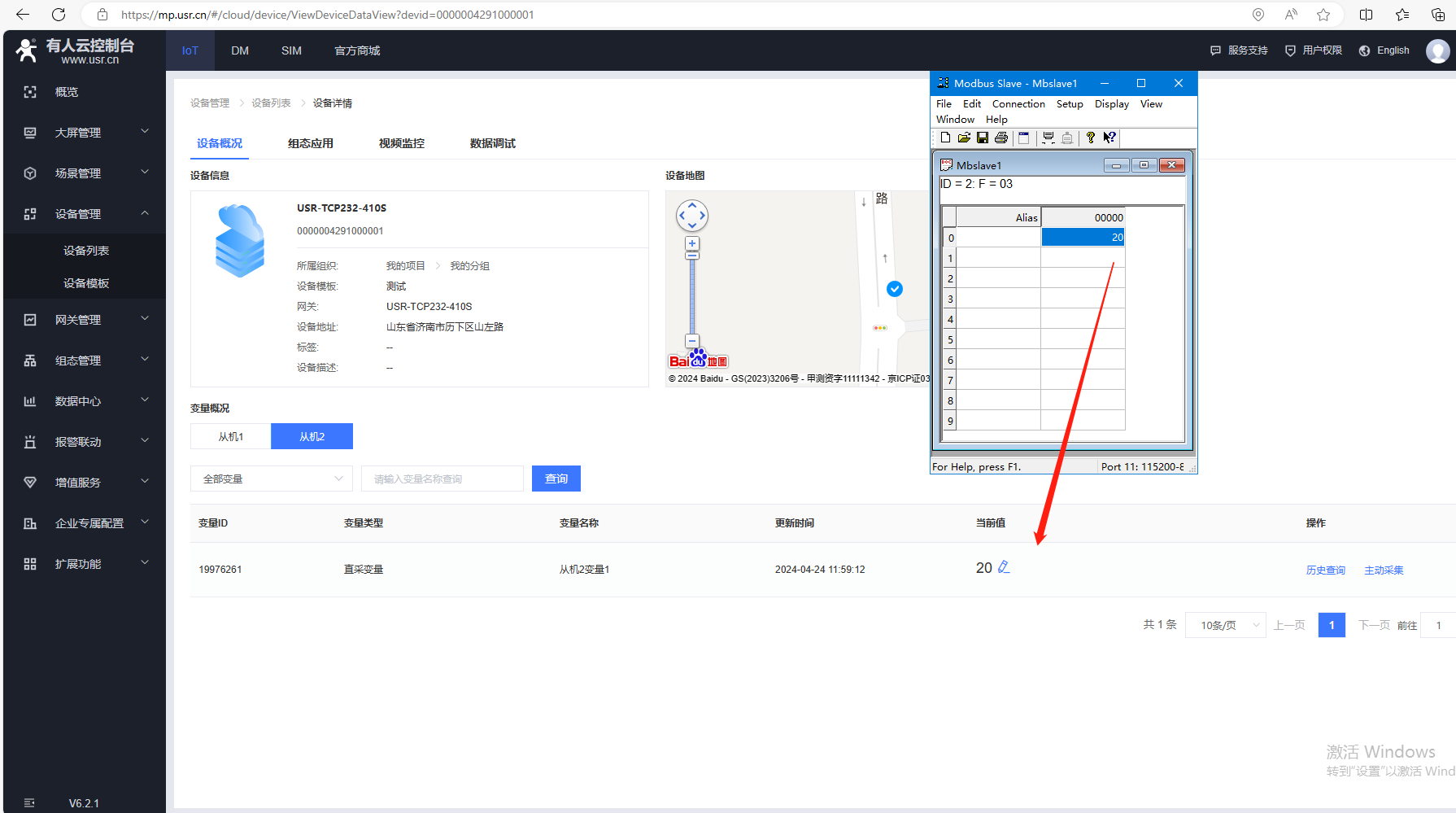Select the 从机1 slave toggle
The height and width of the screenshot is (813, 1456).
coord(231,437)
